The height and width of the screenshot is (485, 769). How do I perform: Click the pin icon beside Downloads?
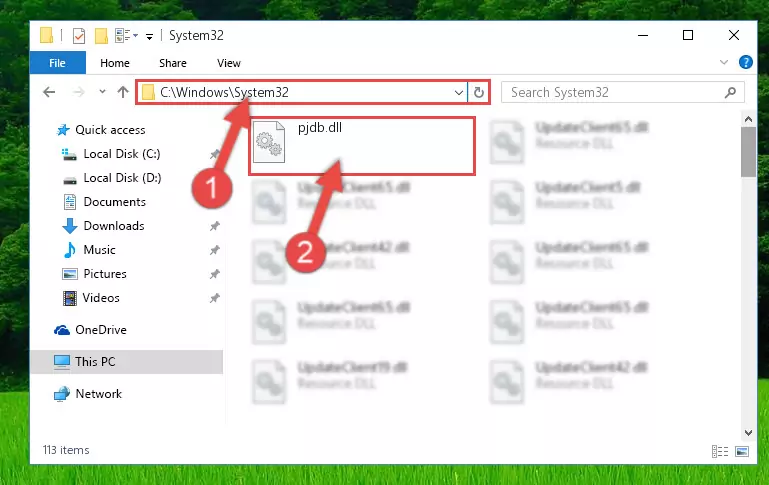point(214,226)
